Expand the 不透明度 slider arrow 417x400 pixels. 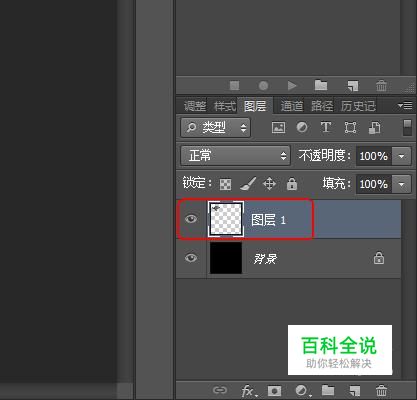(x=401, y=156)
